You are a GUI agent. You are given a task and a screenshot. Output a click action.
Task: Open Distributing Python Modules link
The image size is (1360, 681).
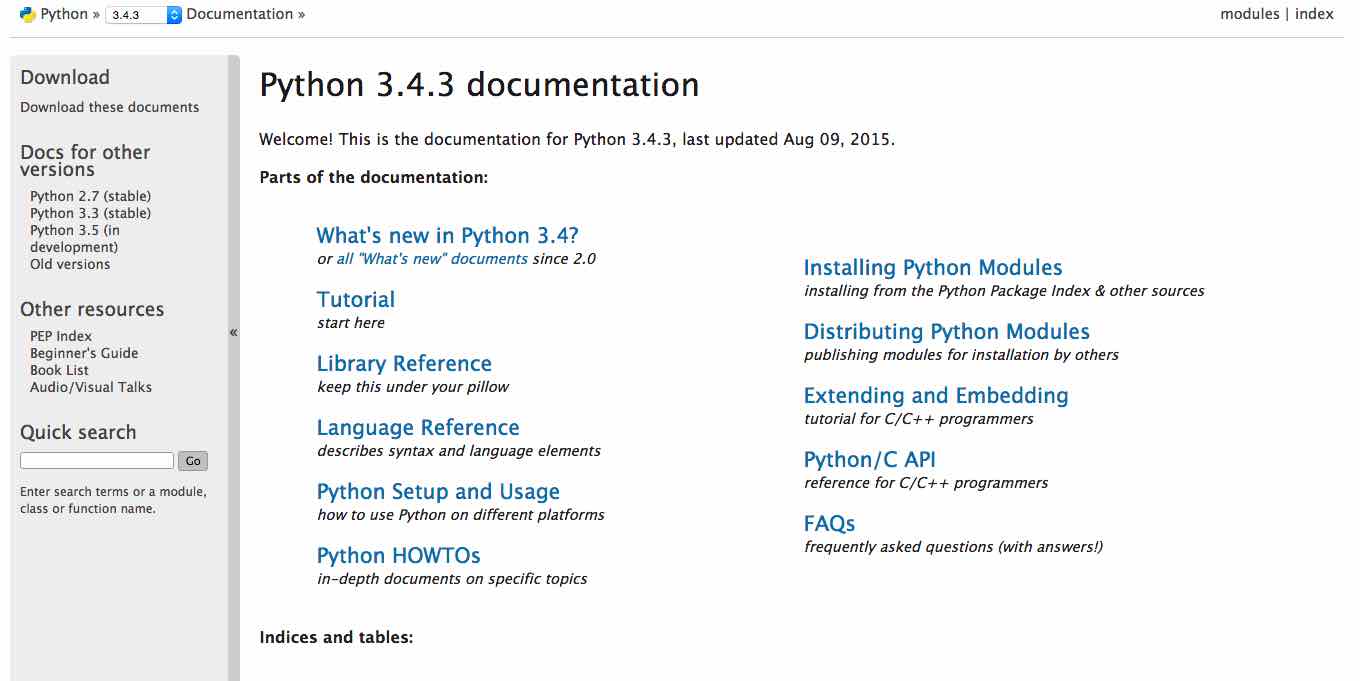(x=947, y=332)
